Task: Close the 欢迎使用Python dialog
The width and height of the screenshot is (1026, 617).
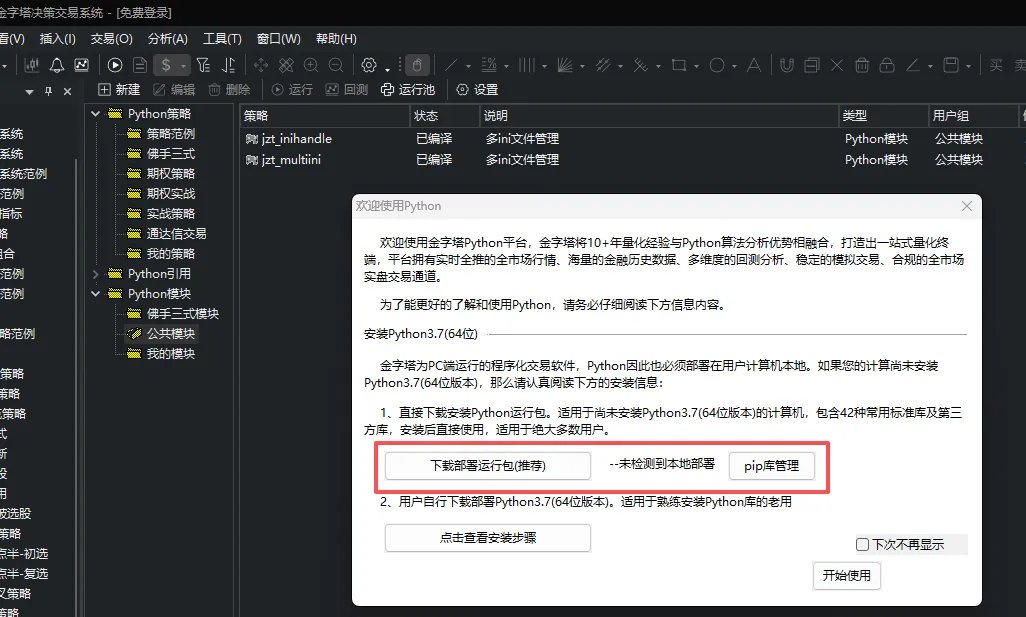Action: coord(966,206)
